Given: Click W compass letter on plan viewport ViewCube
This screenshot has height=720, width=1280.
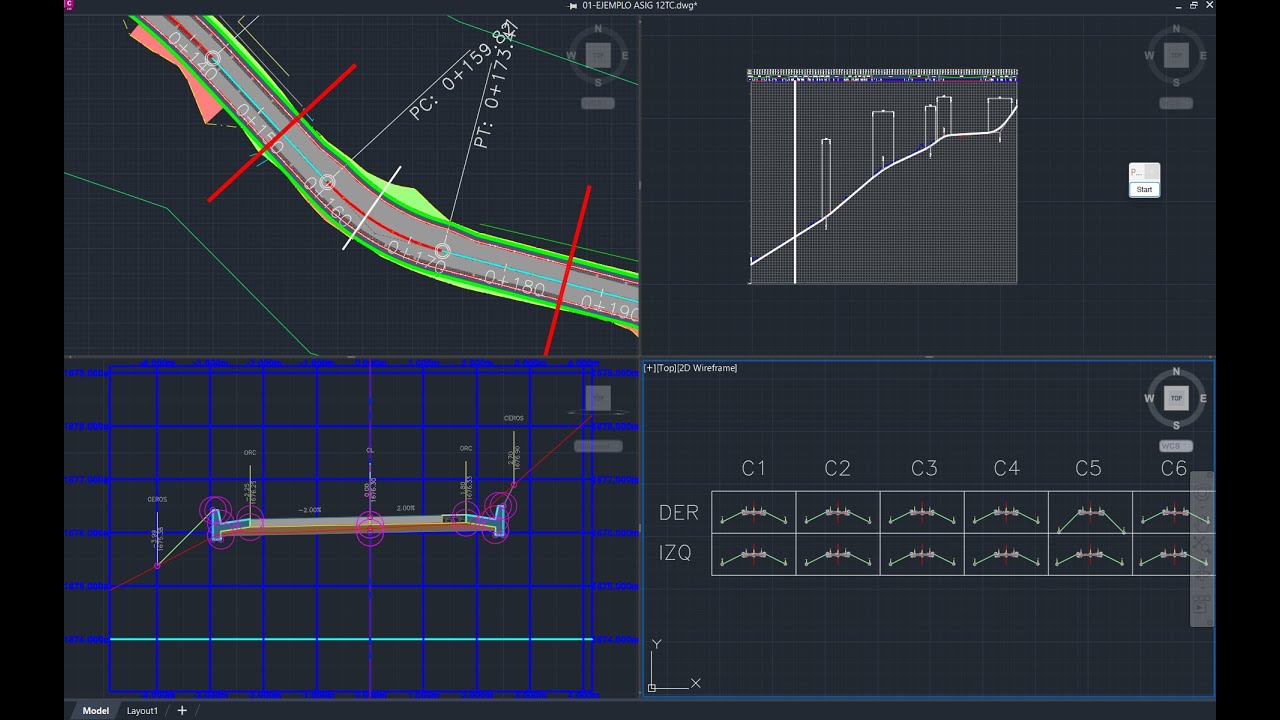Looking at the screenshot, I should (571, 56).
